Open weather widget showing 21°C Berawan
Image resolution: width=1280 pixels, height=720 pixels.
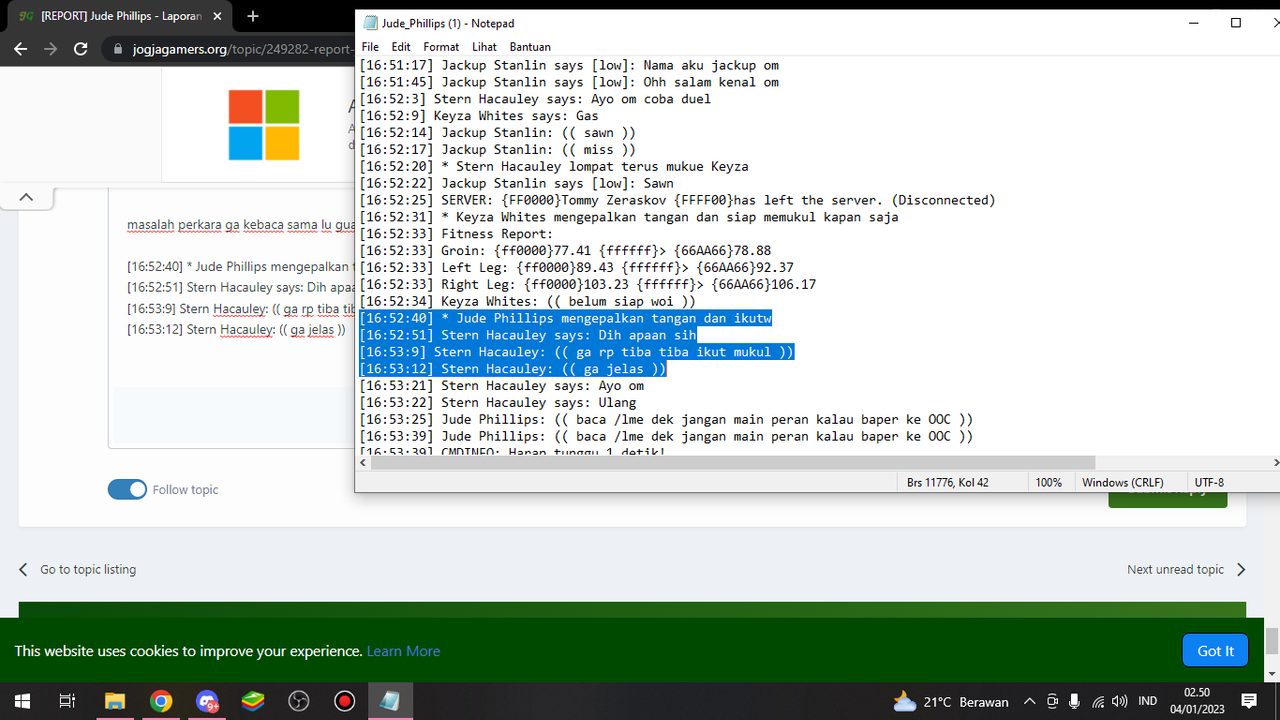(x=950, y=701)
